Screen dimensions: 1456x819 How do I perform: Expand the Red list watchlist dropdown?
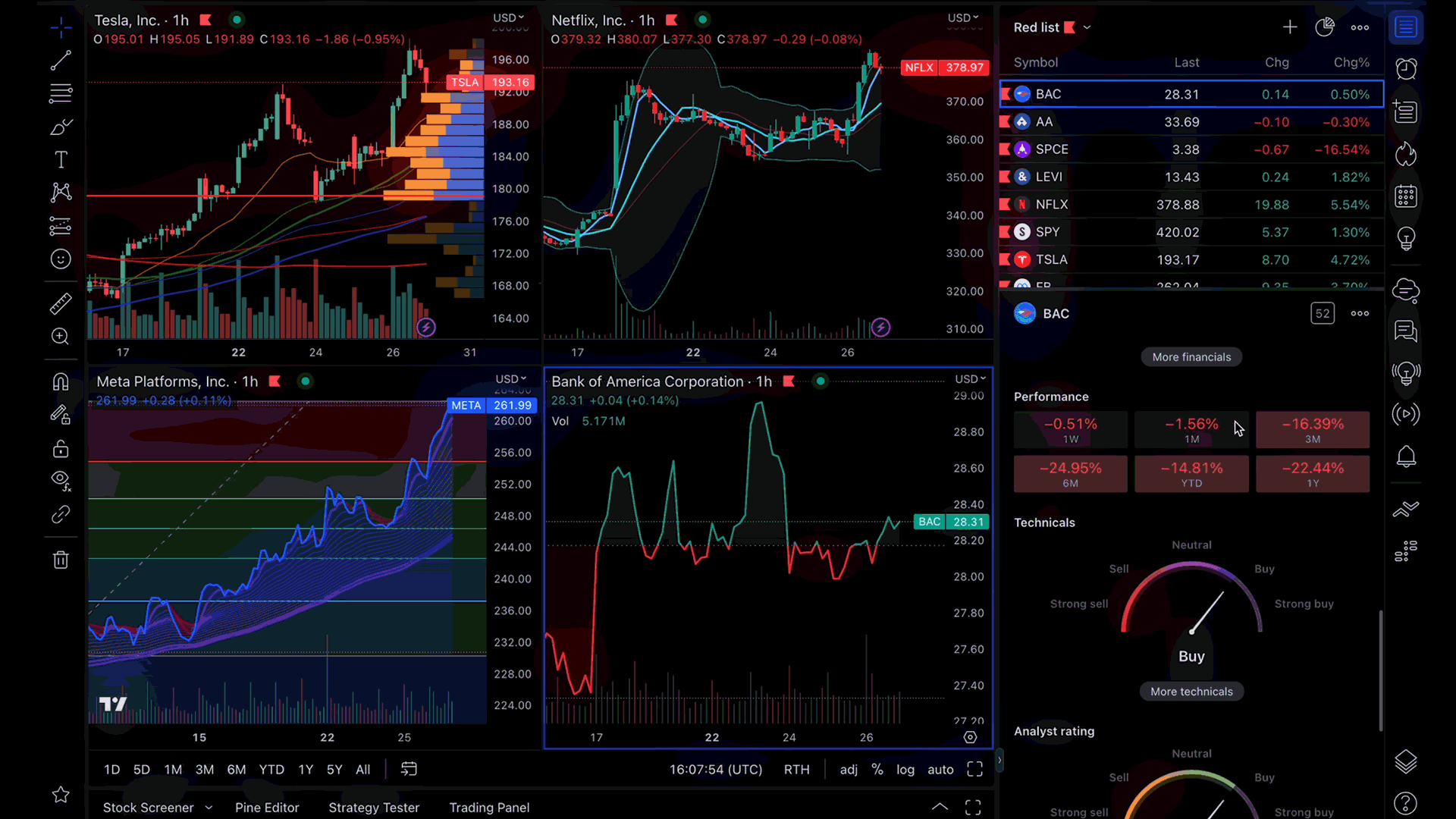coord(1087,27)
